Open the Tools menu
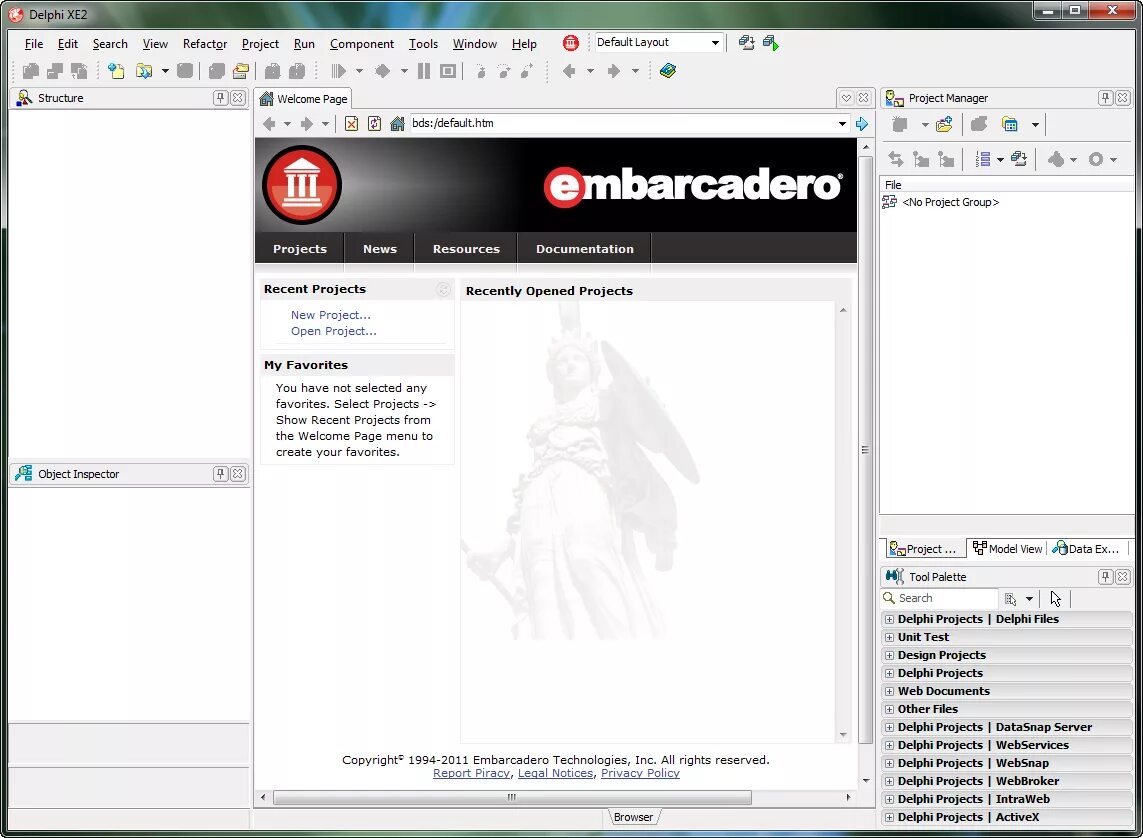This screenshot has width=1143, height=838. [423, 44]
